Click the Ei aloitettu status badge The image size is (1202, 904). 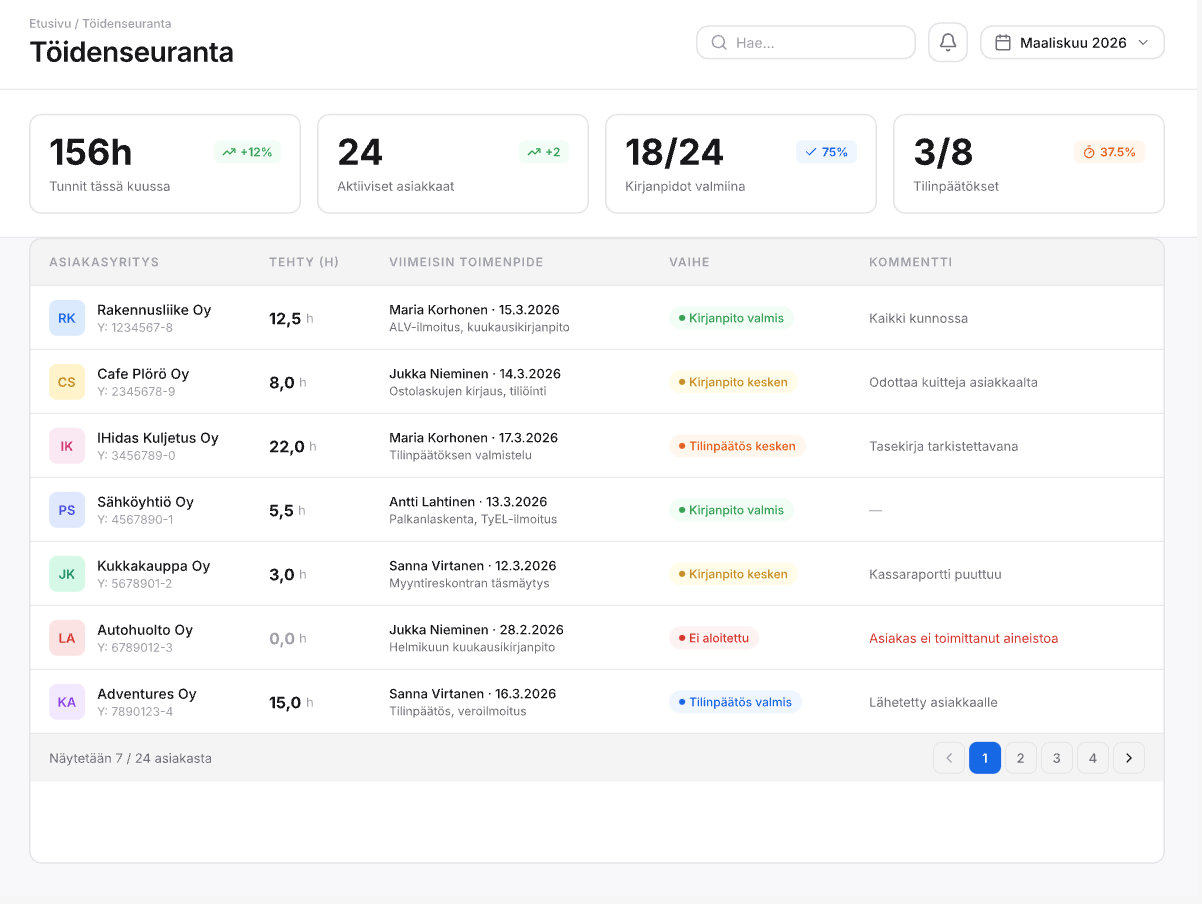click(714, 638)
